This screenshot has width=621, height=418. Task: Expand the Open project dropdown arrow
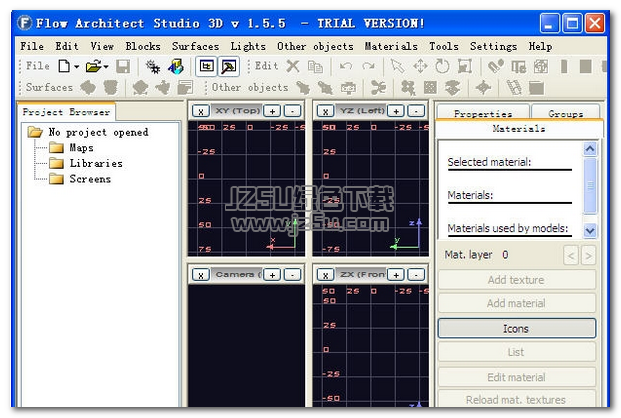(x=106, y=67)
